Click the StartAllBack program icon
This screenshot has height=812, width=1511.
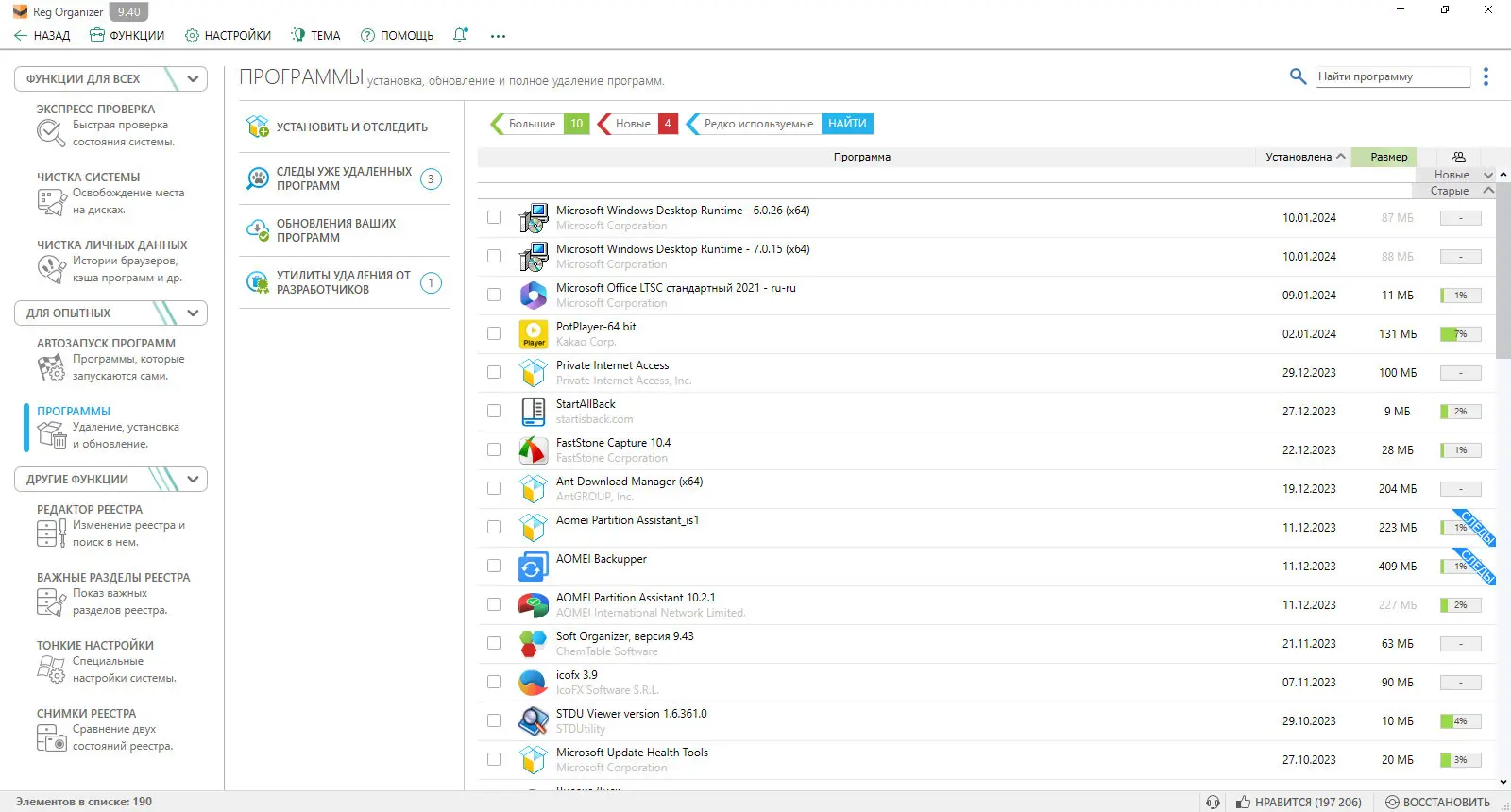point(534,412)
